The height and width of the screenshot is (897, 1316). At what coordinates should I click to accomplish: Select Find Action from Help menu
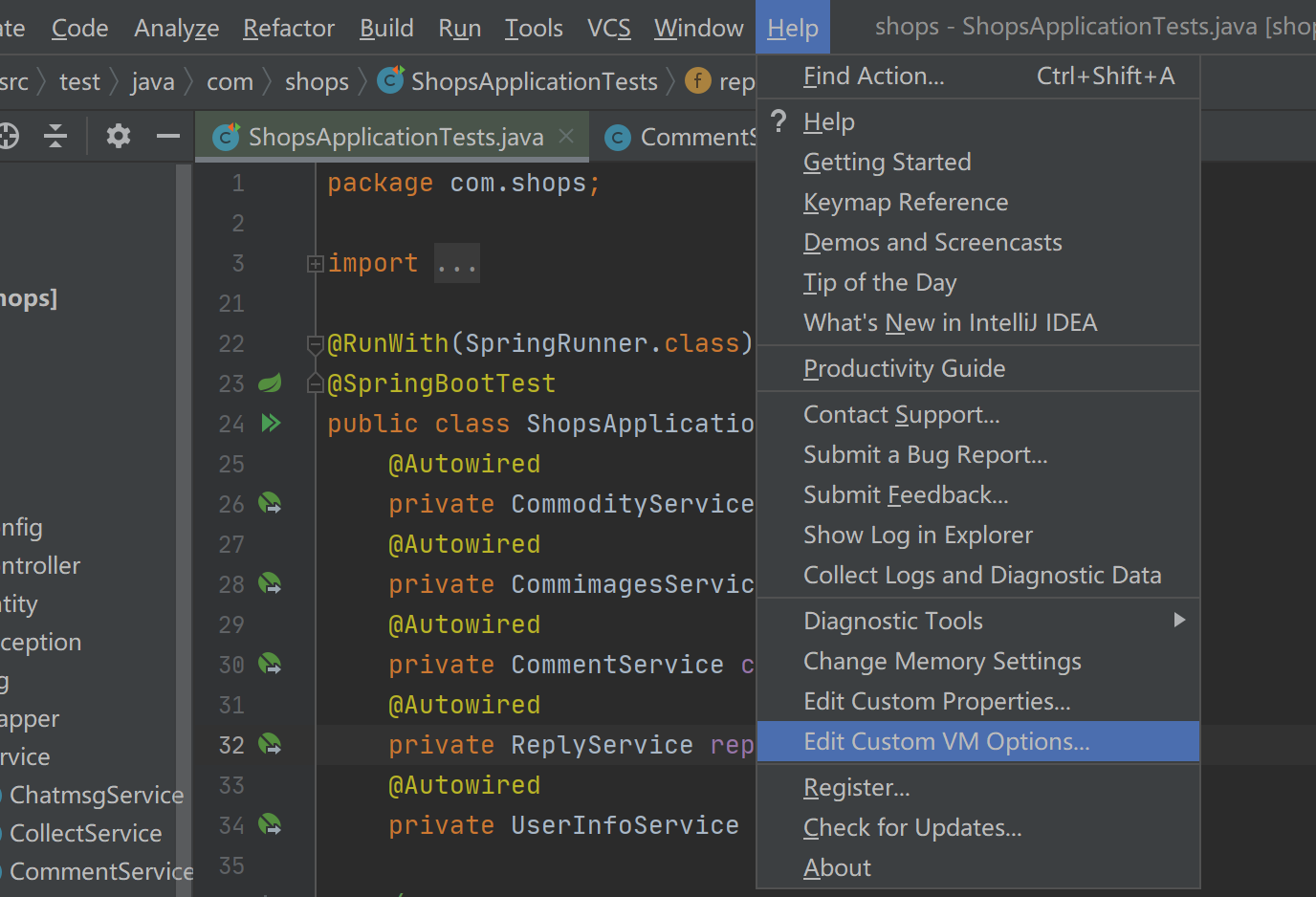(x=978, y=76)
